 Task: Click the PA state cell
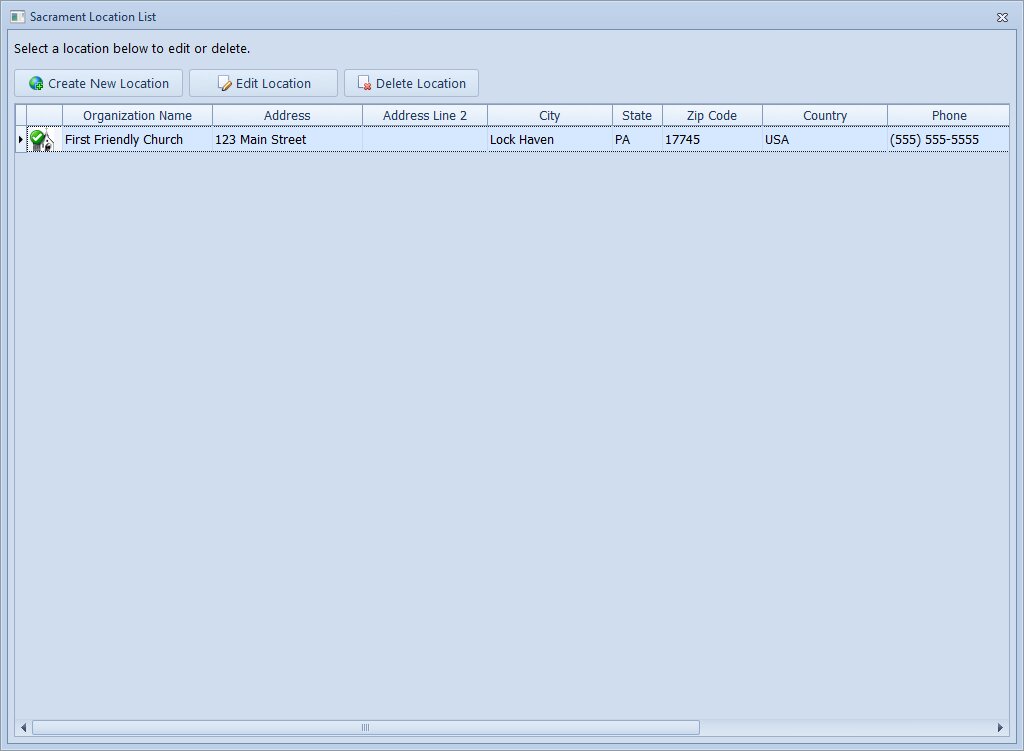[637, 140]
